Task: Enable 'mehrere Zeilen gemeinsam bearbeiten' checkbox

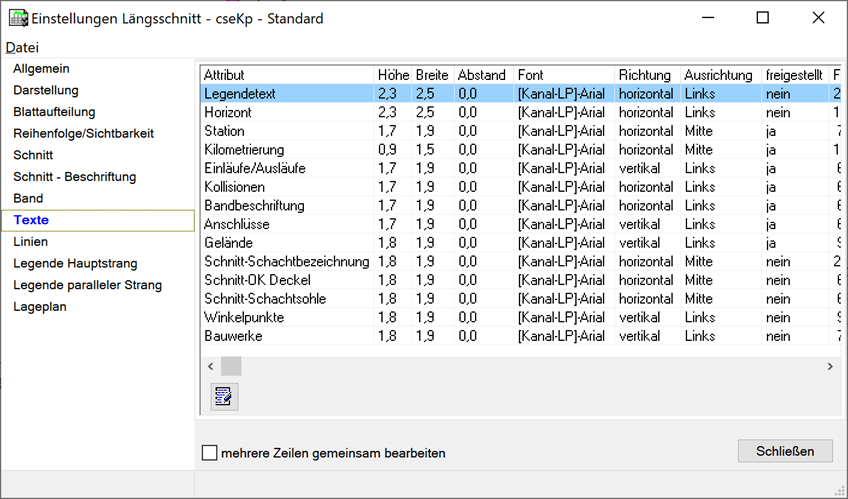Action: pos(210,453)
